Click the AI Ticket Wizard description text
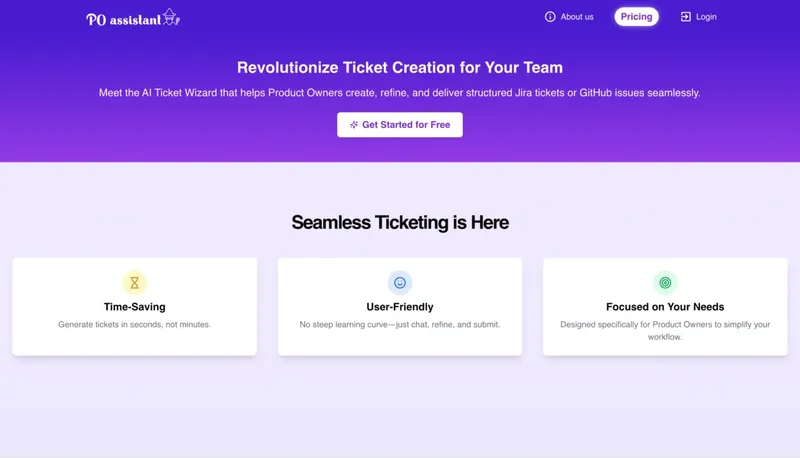 point(400,93)
